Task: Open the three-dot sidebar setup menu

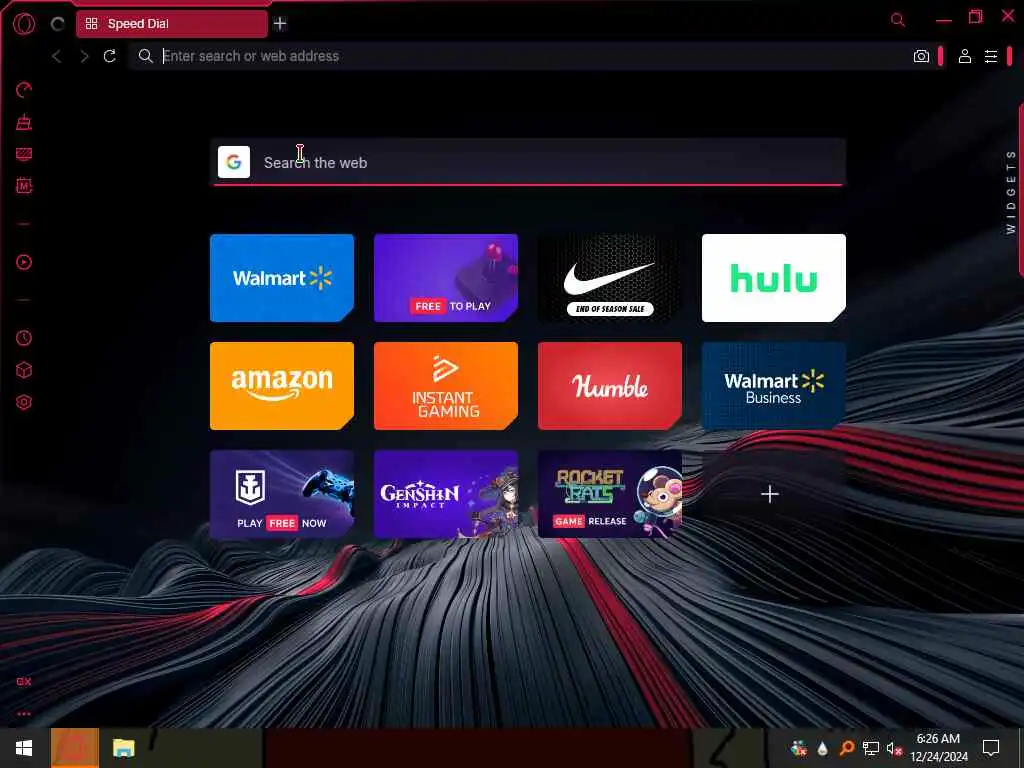Action: (x=24, y=714)
